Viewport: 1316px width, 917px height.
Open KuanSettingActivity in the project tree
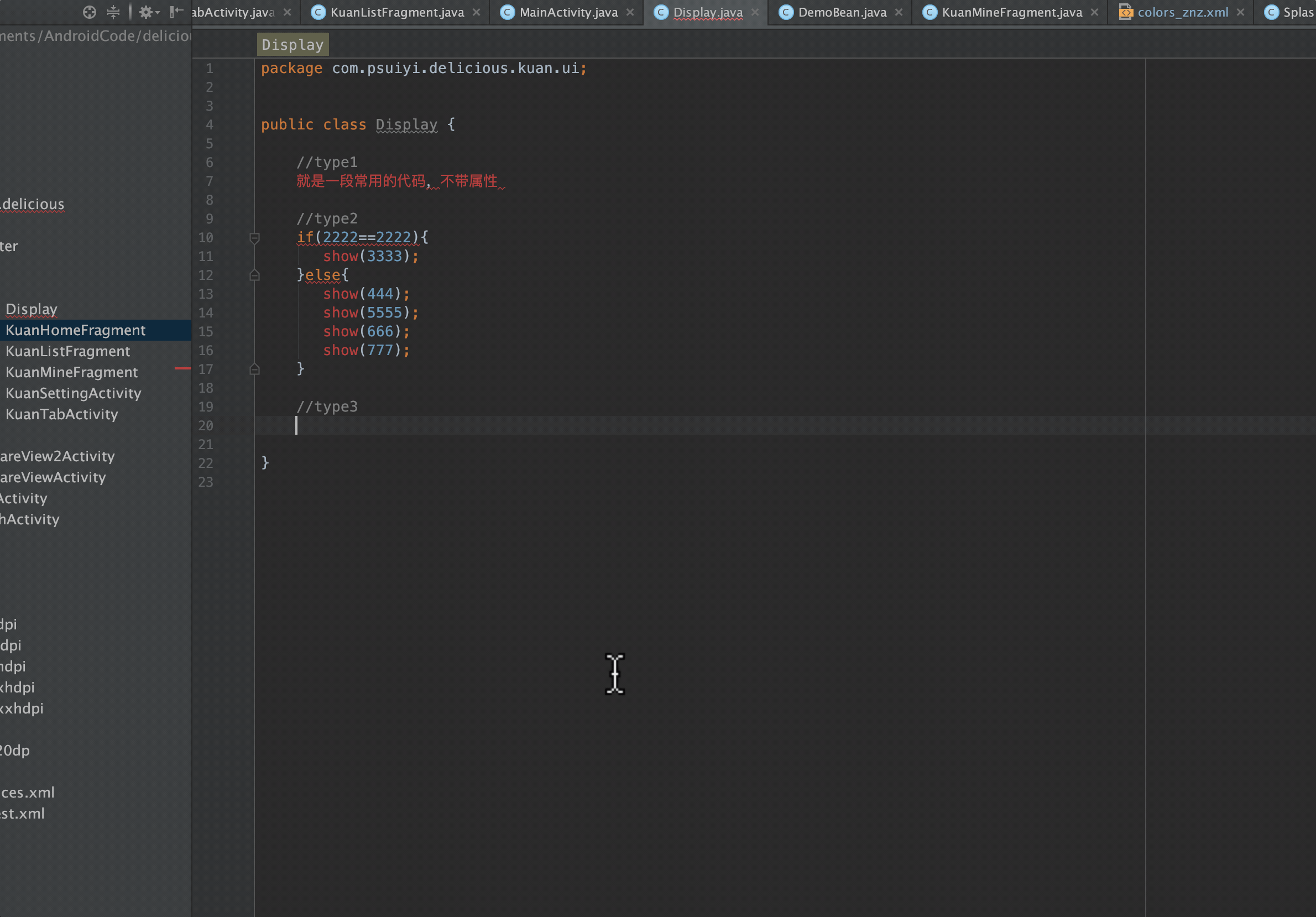74,393
